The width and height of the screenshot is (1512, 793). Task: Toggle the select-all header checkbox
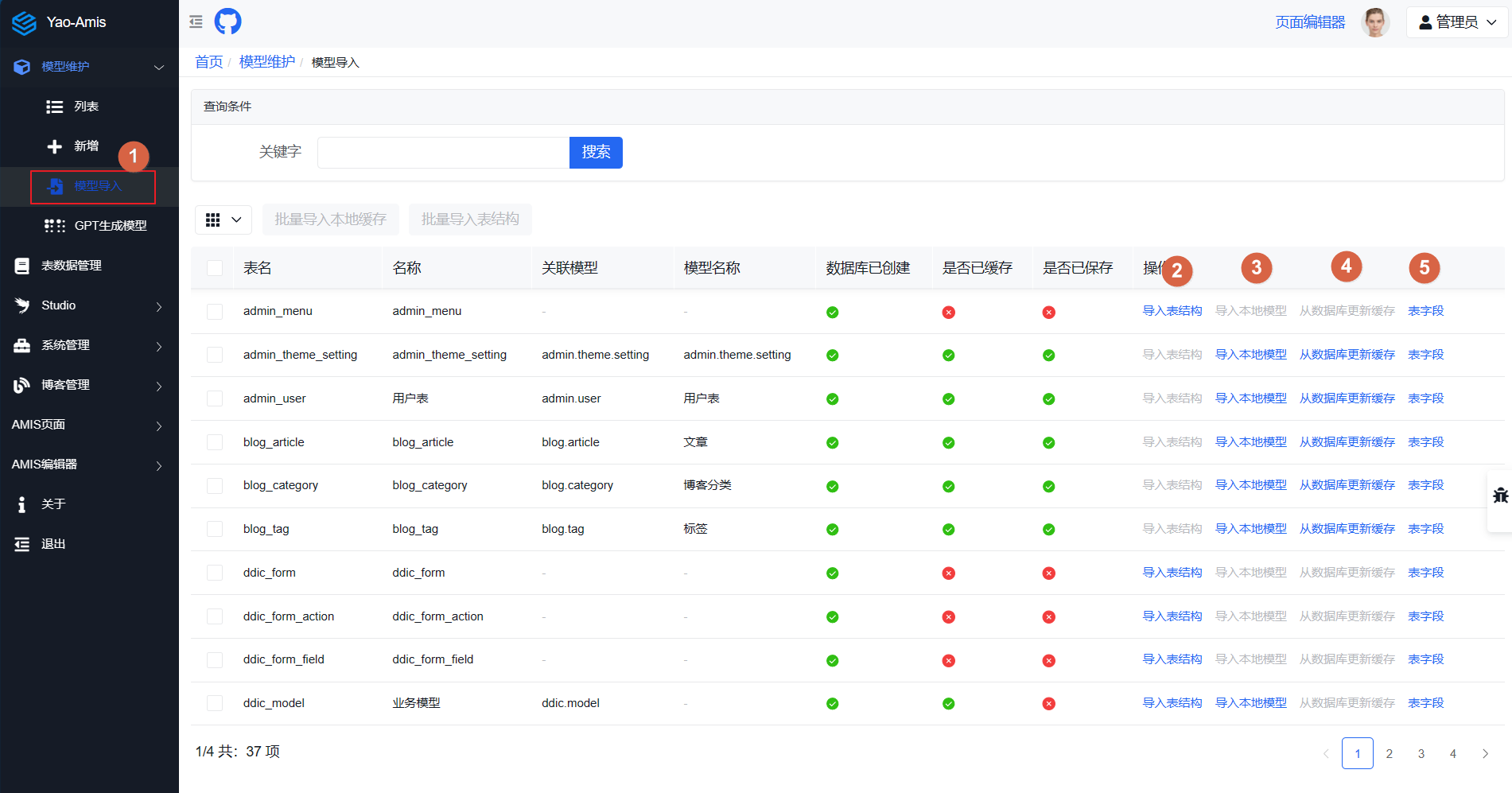click(215, 268)
